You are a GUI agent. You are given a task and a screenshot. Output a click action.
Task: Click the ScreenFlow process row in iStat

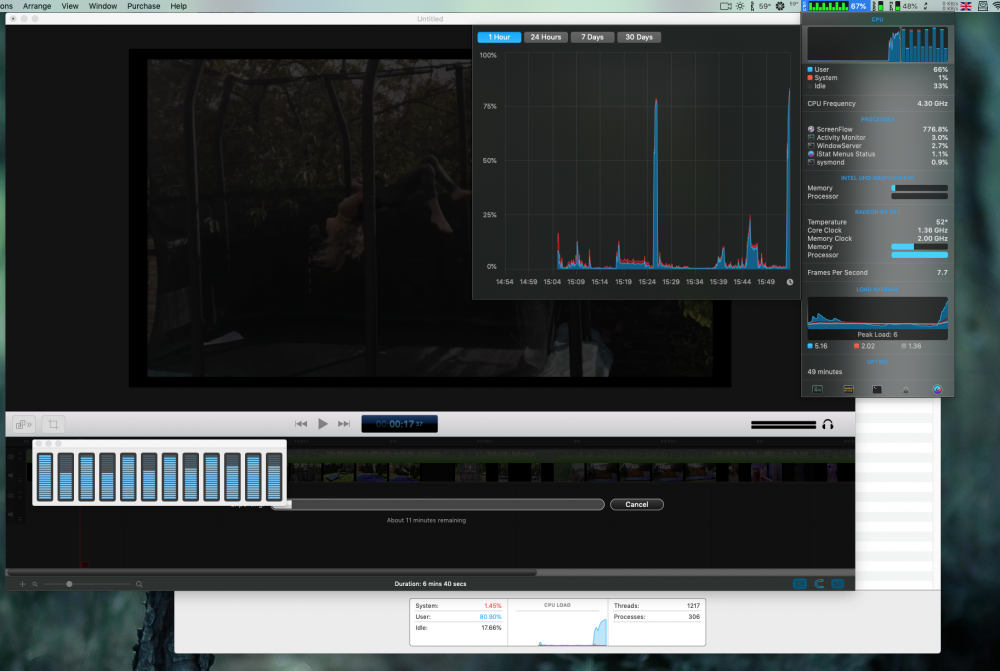coord(878,129)
